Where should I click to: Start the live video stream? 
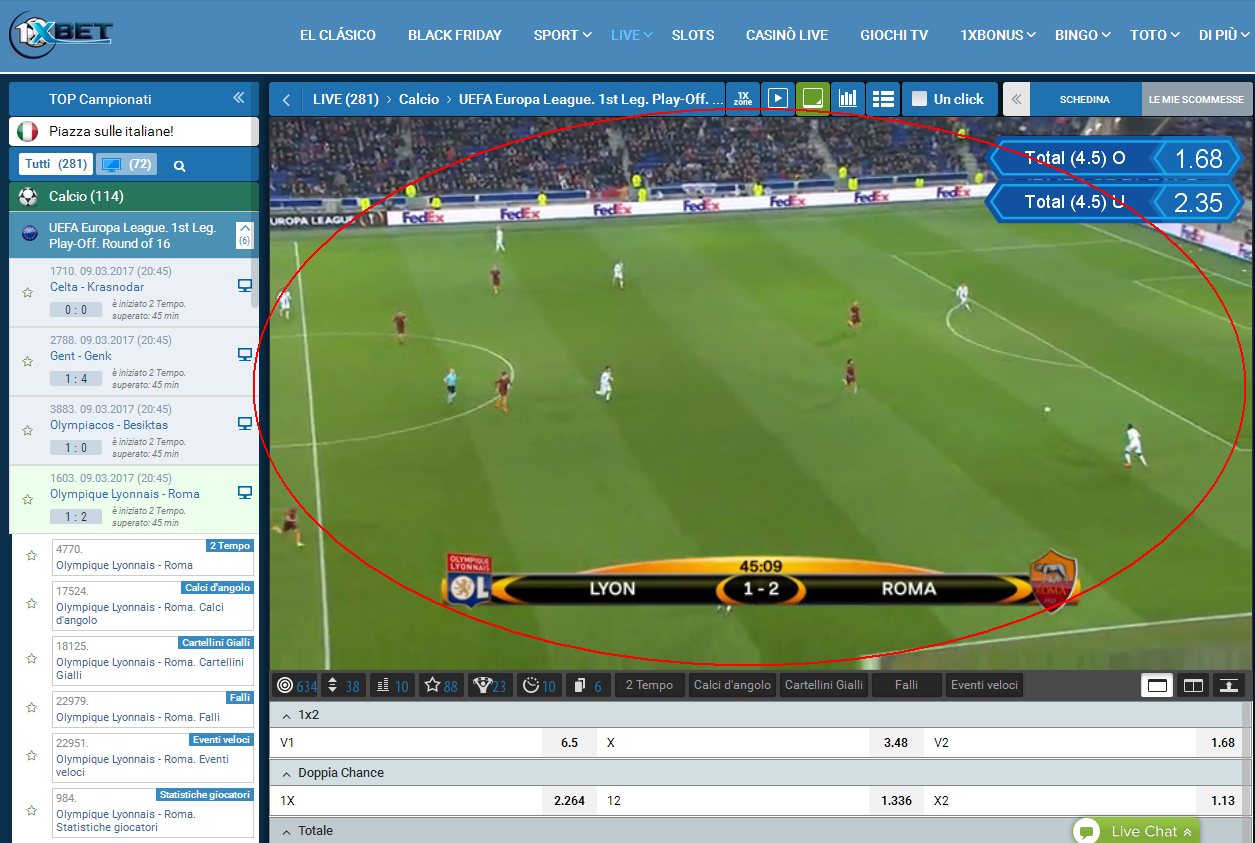[x=777, y=99]
